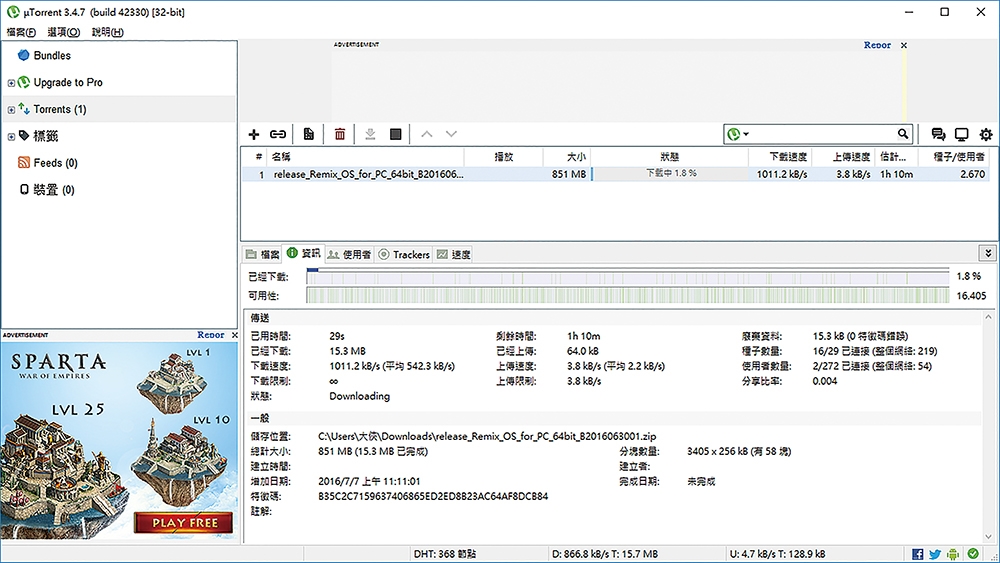Sort by 名稱 column header
The image size is (1000, 563).
coord(364,156)
